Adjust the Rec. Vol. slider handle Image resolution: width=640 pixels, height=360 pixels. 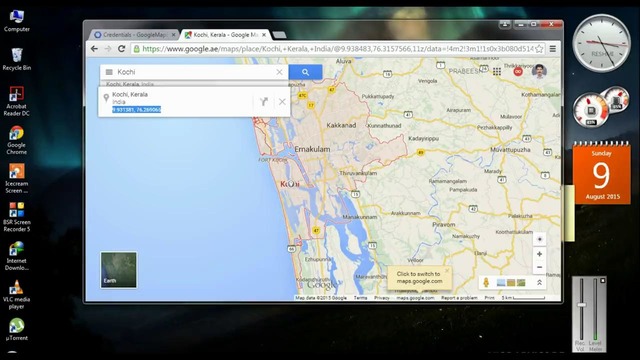[581, 305]
